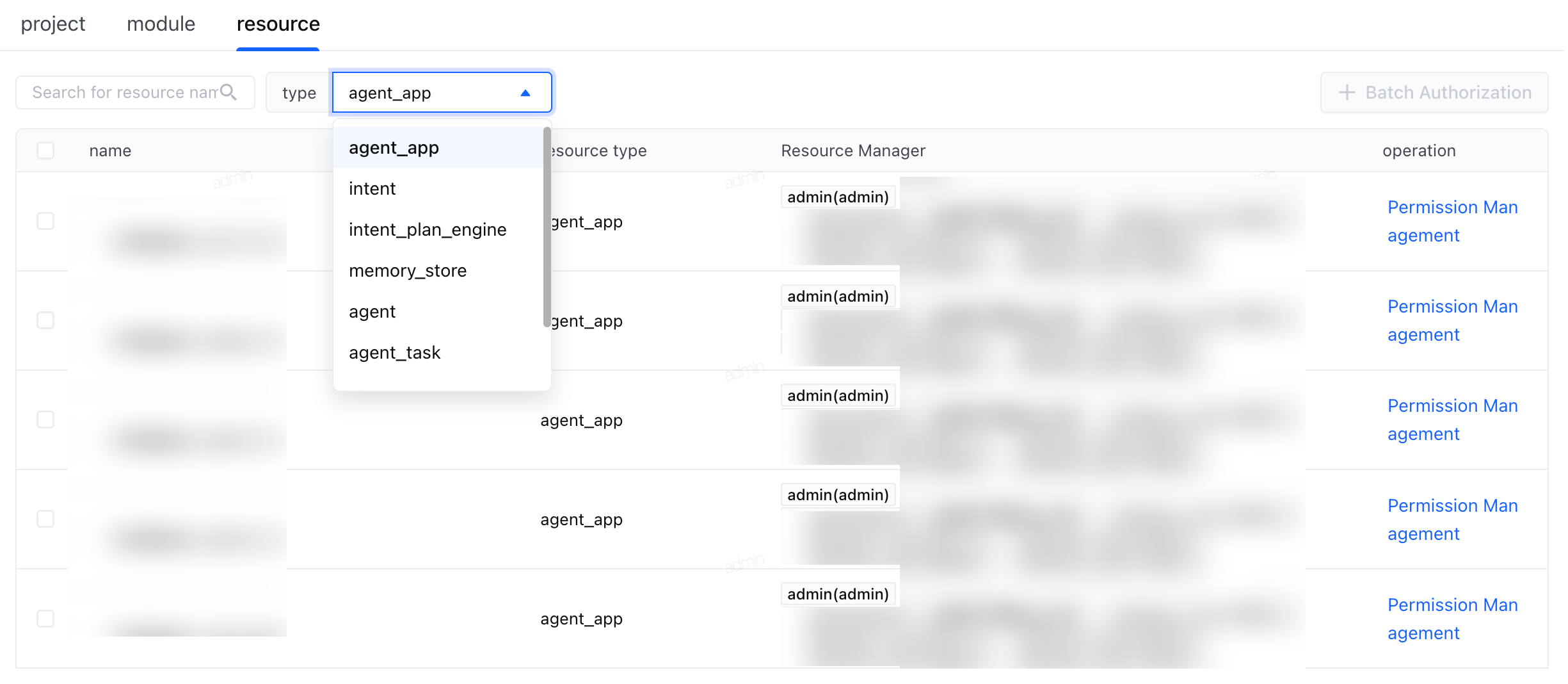
Task: Select intent_plan_engine option
Action: pyautogui.click(x=438, y=230)
